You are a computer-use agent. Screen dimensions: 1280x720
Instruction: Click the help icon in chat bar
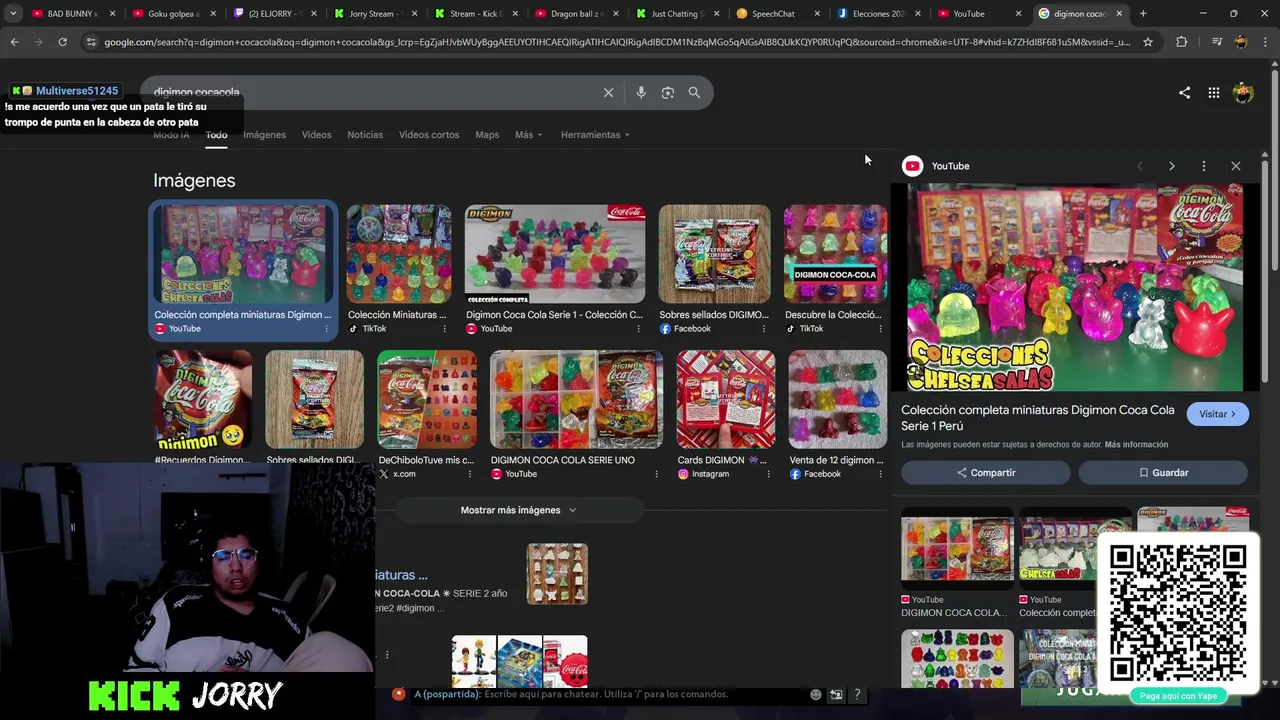857,694
